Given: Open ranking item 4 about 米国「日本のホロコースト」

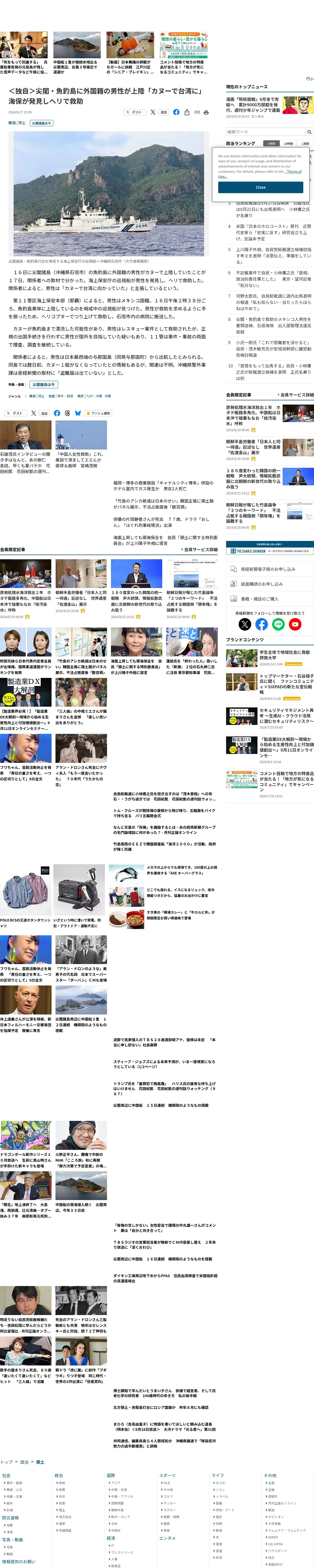Looking at the screenshot, I should click(x=273, y=233).
